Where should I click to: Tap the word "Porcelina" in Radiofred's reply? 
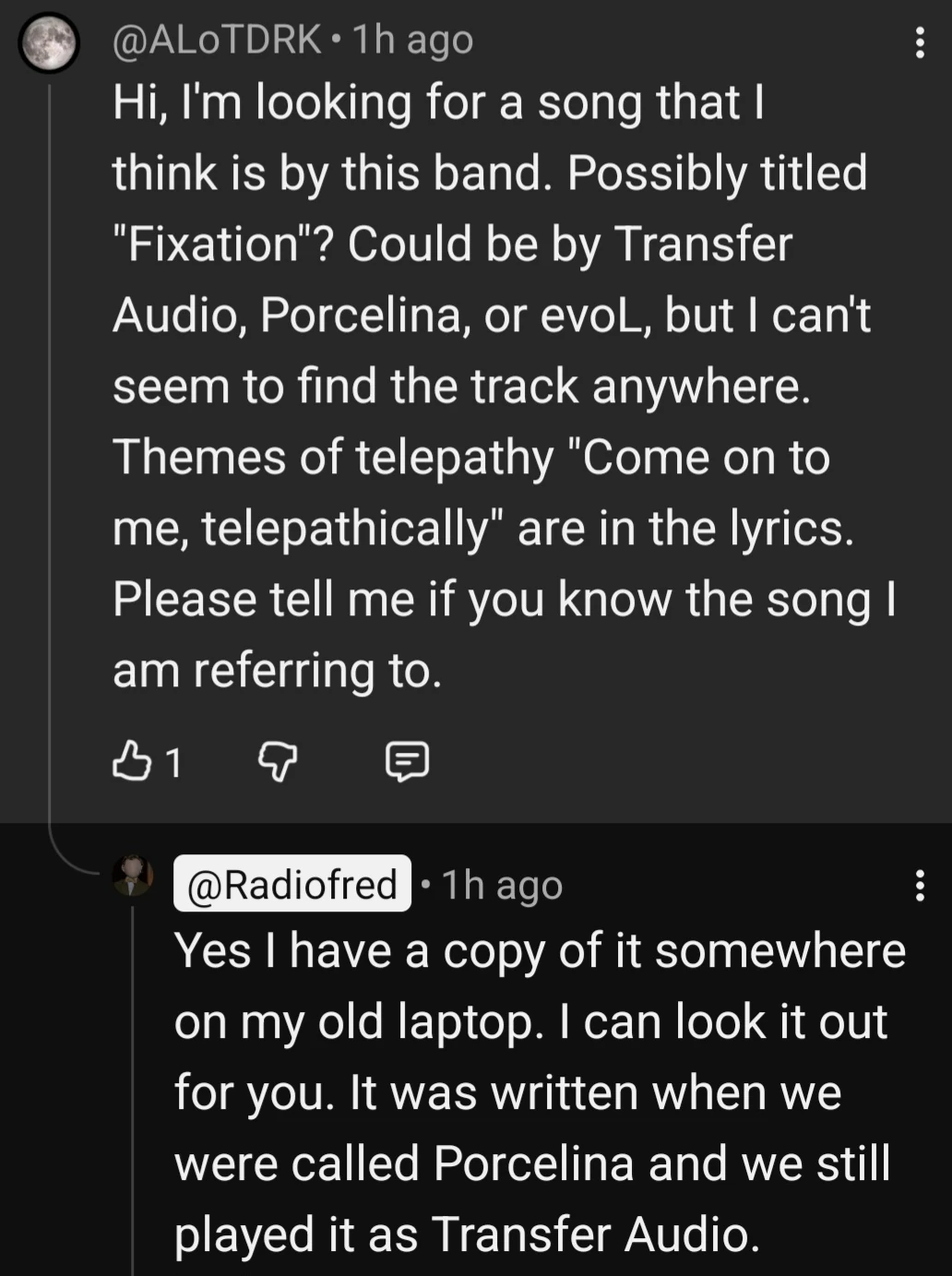(x=533, y=1163)
